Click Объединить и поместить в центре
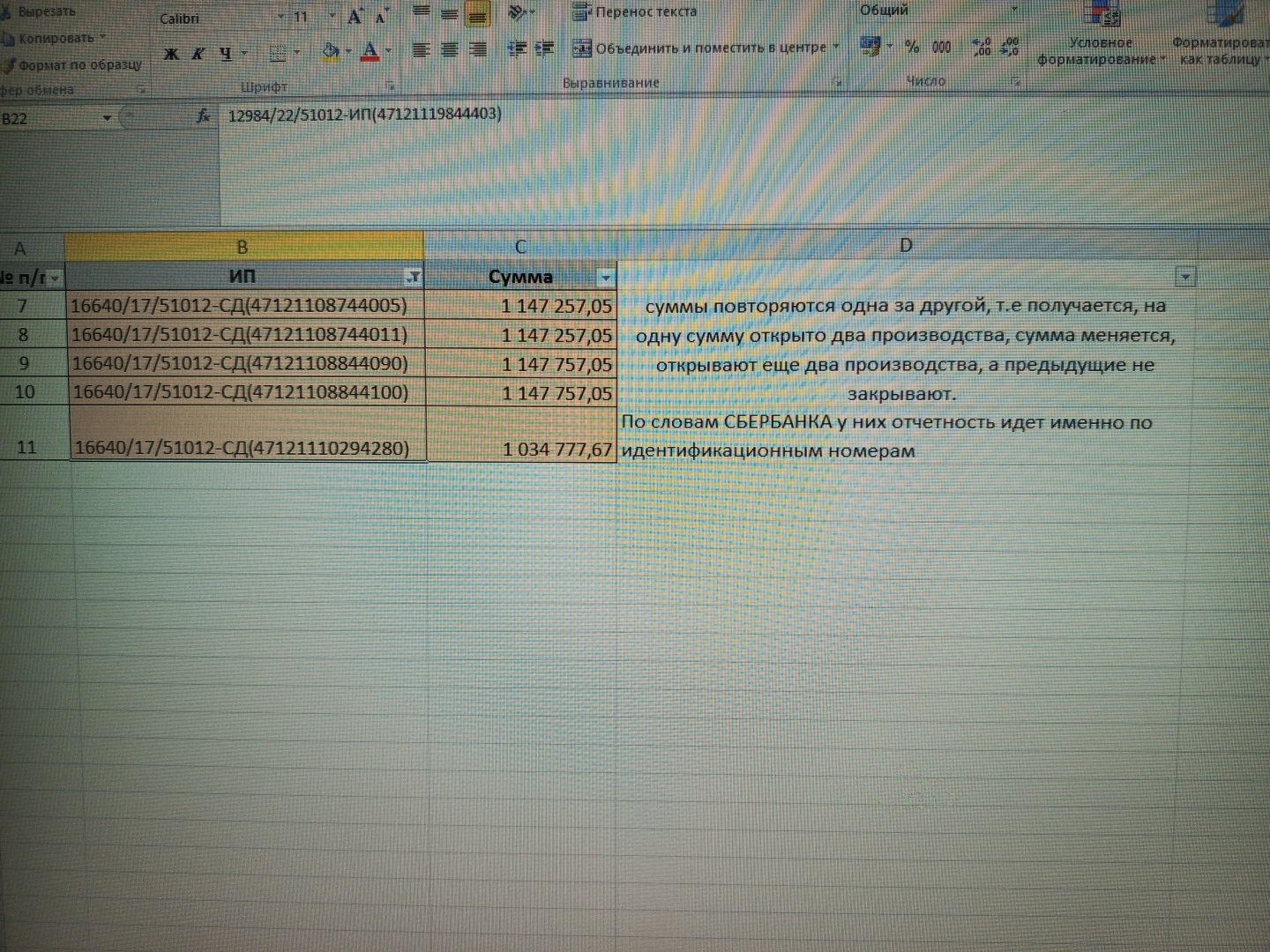 click(701, 48)
